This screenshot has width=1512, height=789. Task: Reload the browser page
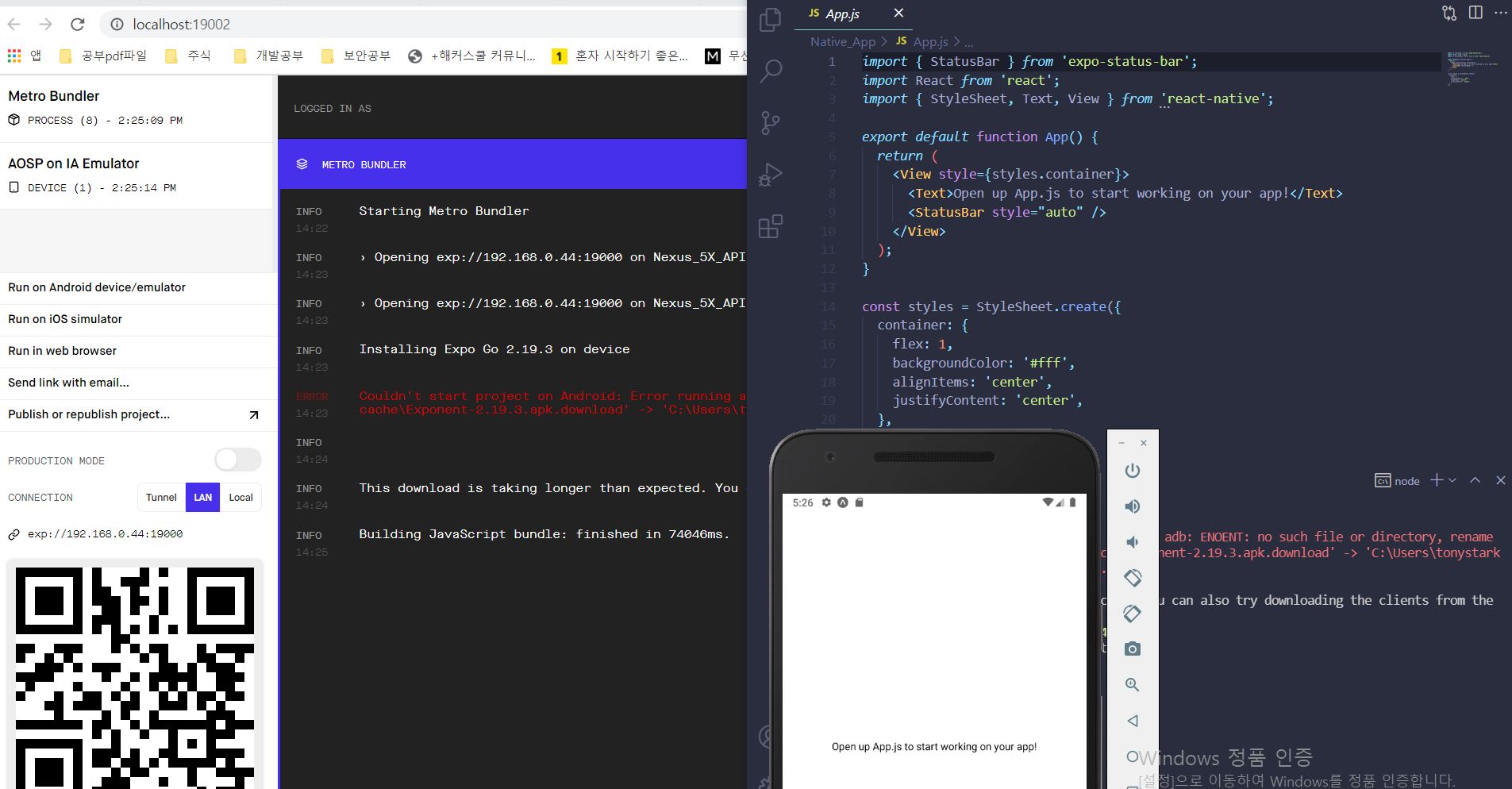pos(78,25)
